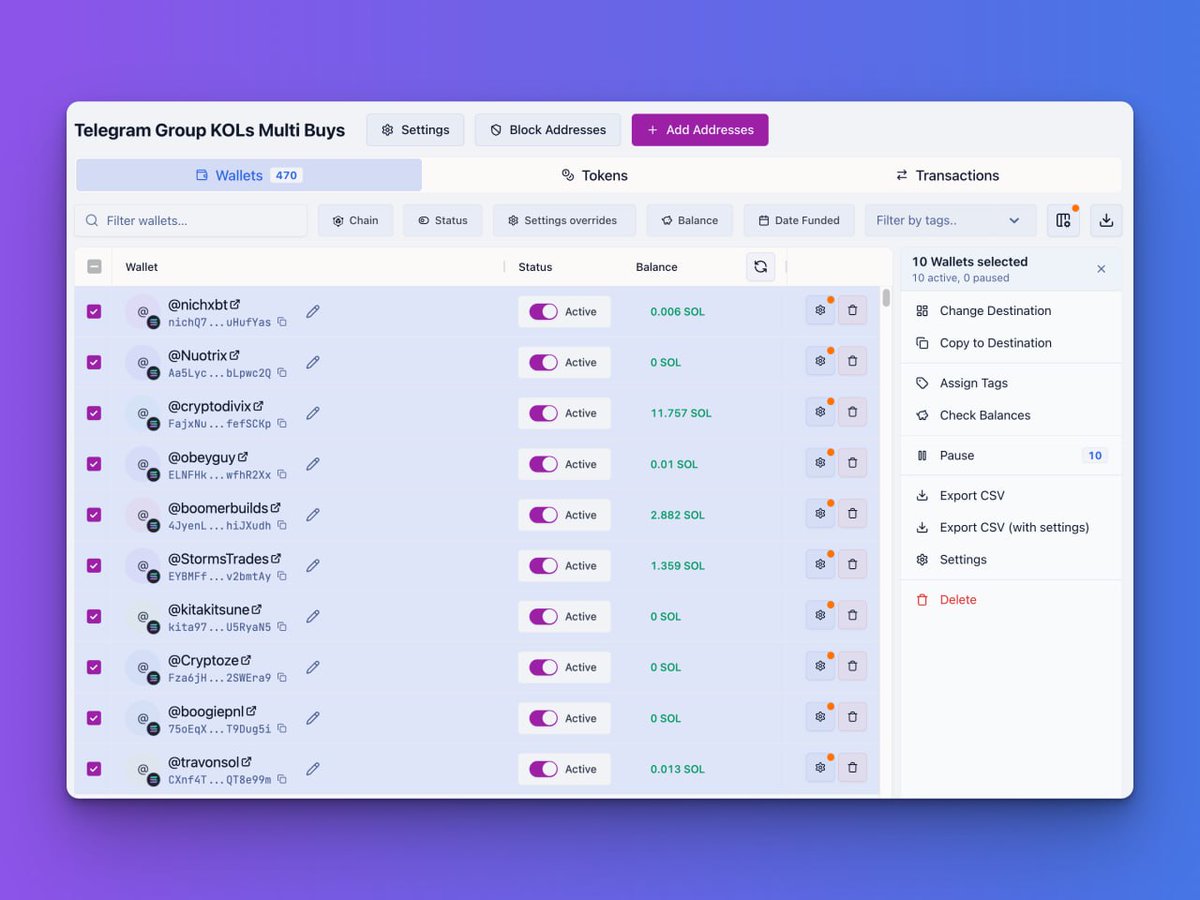Uncheck the @boomerbuilds wallet checkbox
1200x900 pixels.
94,515
